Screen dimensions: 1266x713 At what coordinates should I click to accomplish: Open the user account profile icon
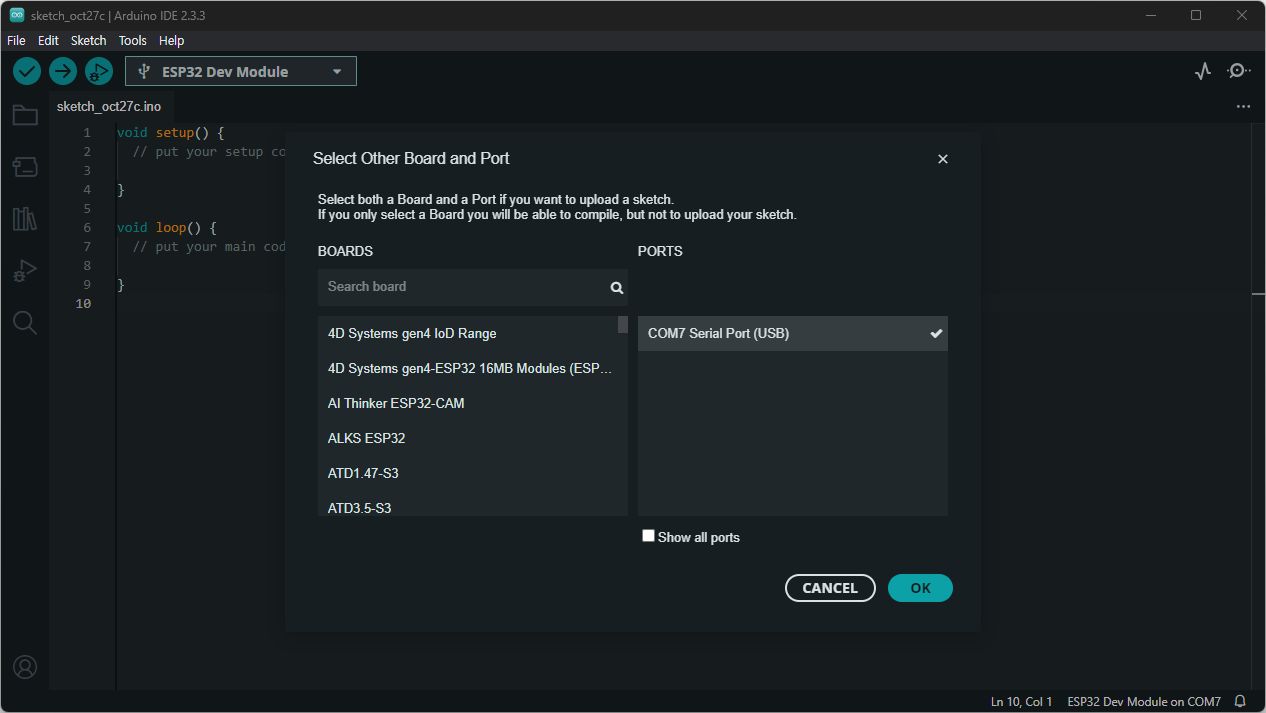coord(25,667)
